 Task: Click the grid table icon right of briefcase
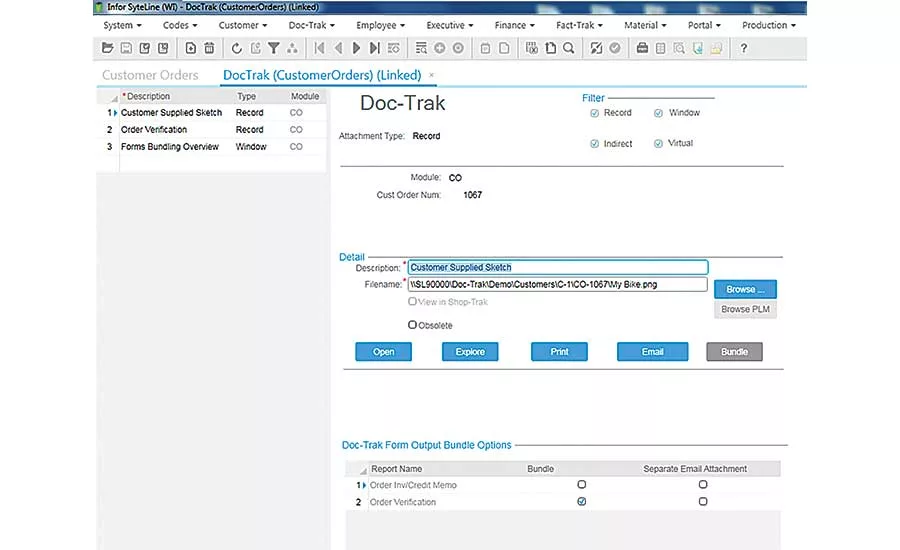pos(661,48)
